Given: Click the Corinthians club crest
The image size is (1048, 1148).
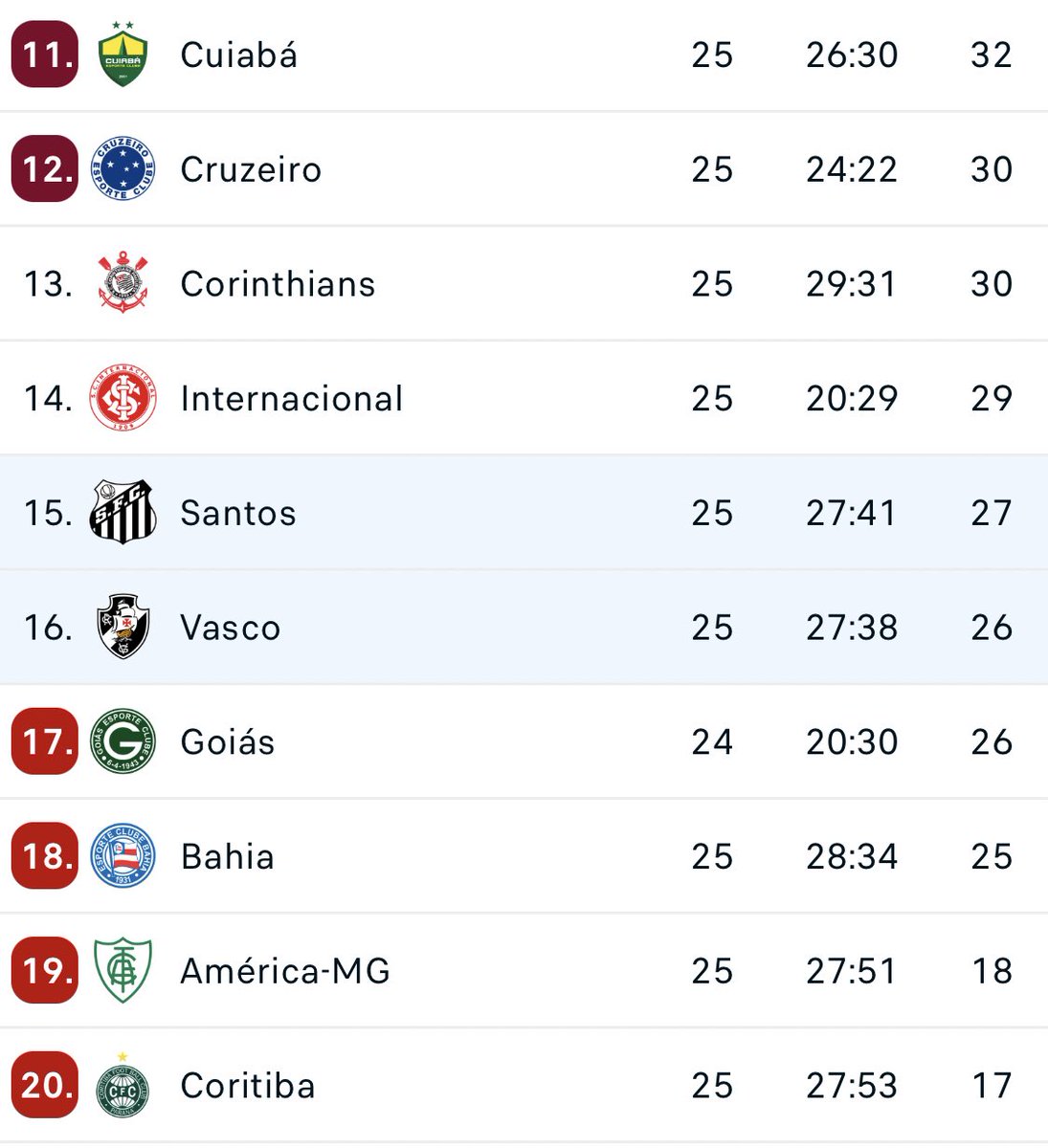Looking at the screenshot, I should coord(123,283).
